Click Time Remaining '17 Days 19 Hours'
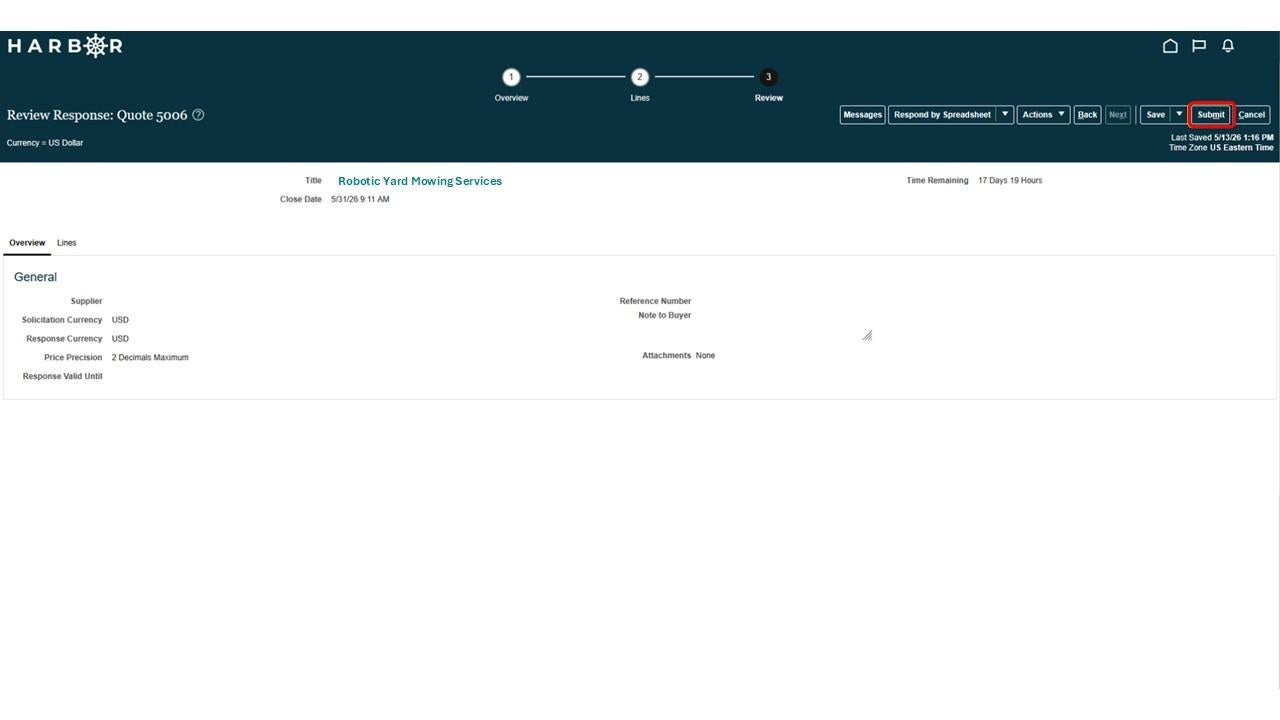The width and height of the screenshot is (1280, 720). [x=1010, y=181]
